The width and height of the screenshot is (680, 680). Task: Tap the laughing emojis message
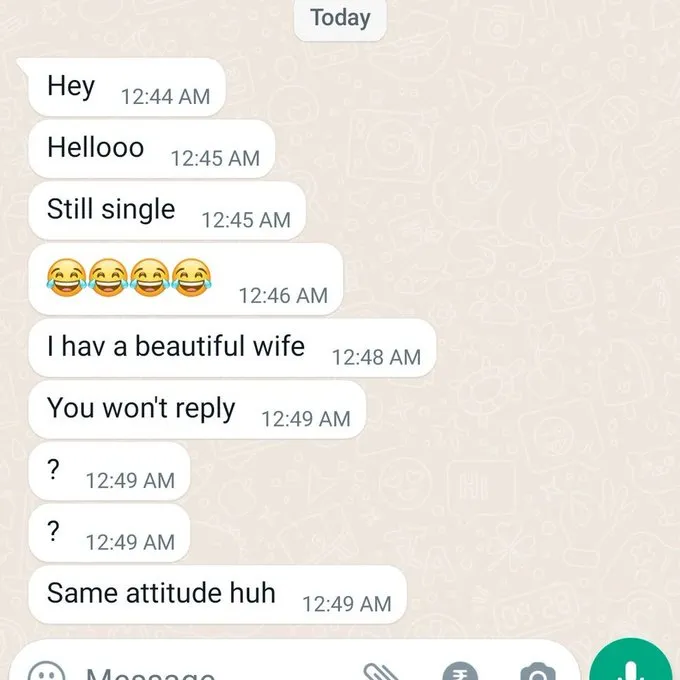186,279
